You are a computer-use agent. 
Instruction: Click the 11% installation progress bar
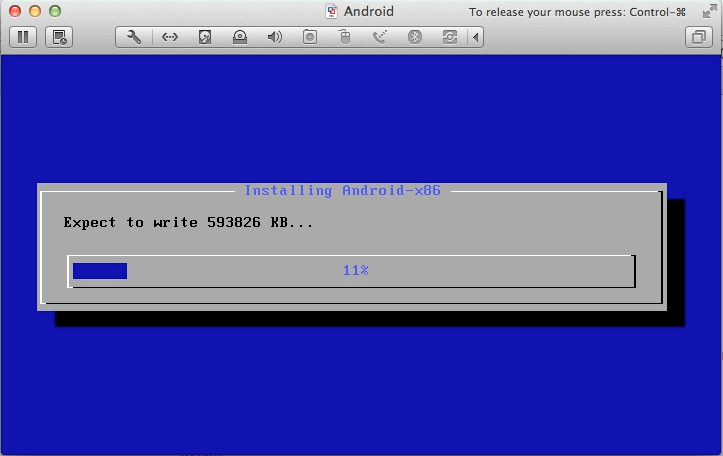[x=351, y=271]
